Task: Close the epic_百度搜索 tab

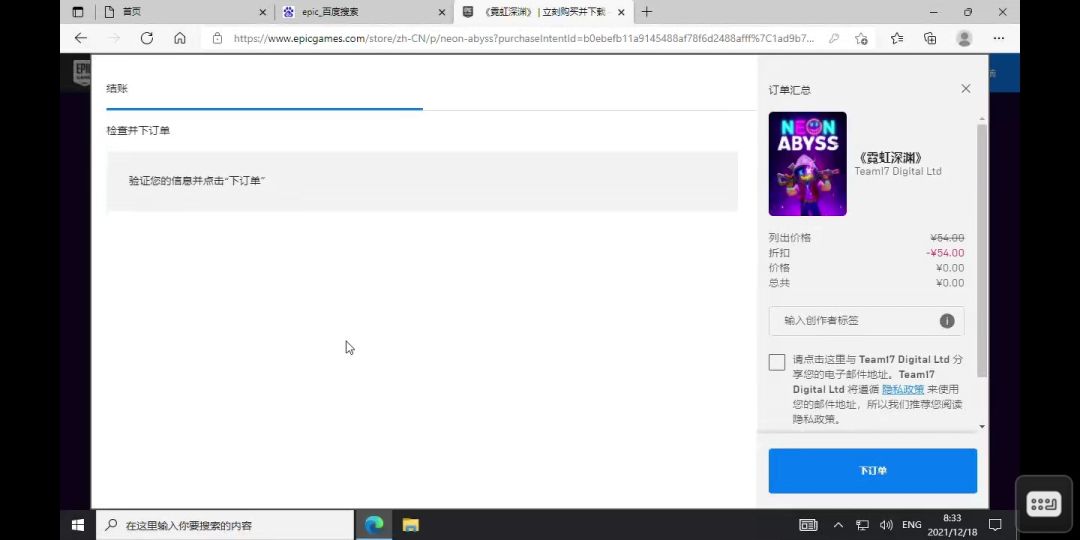Action: [x=442, y=12]
